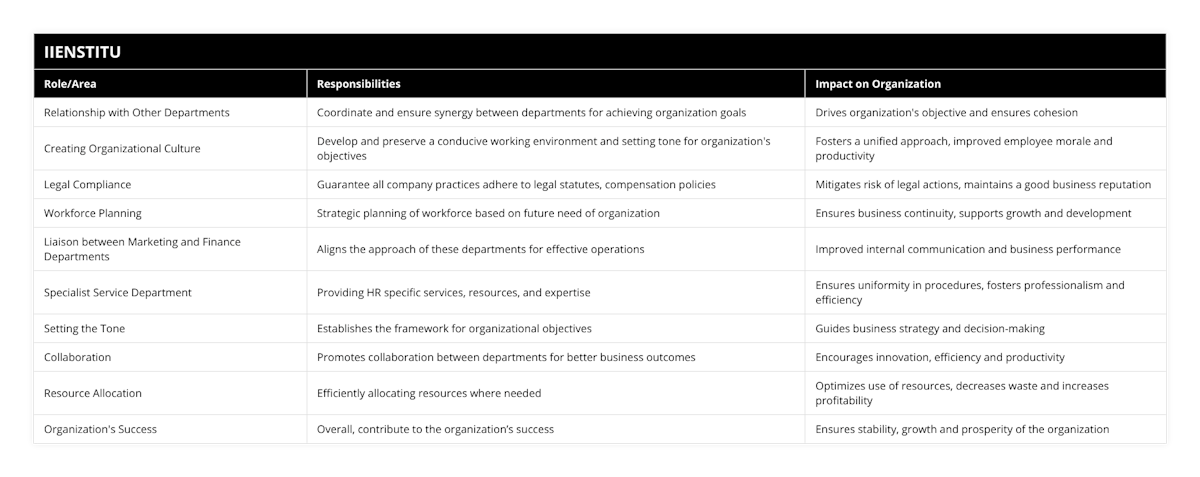Click the Legal Compliance row label
The height and width of the screenshot is (477, 1200).
[88, 185]
